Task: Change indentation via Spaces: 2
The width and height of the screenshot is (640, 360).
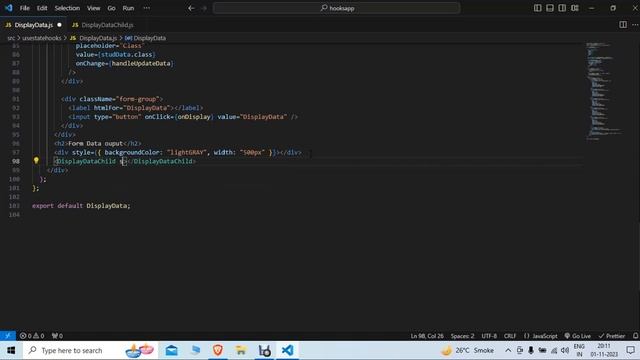Action: point(462,336)
